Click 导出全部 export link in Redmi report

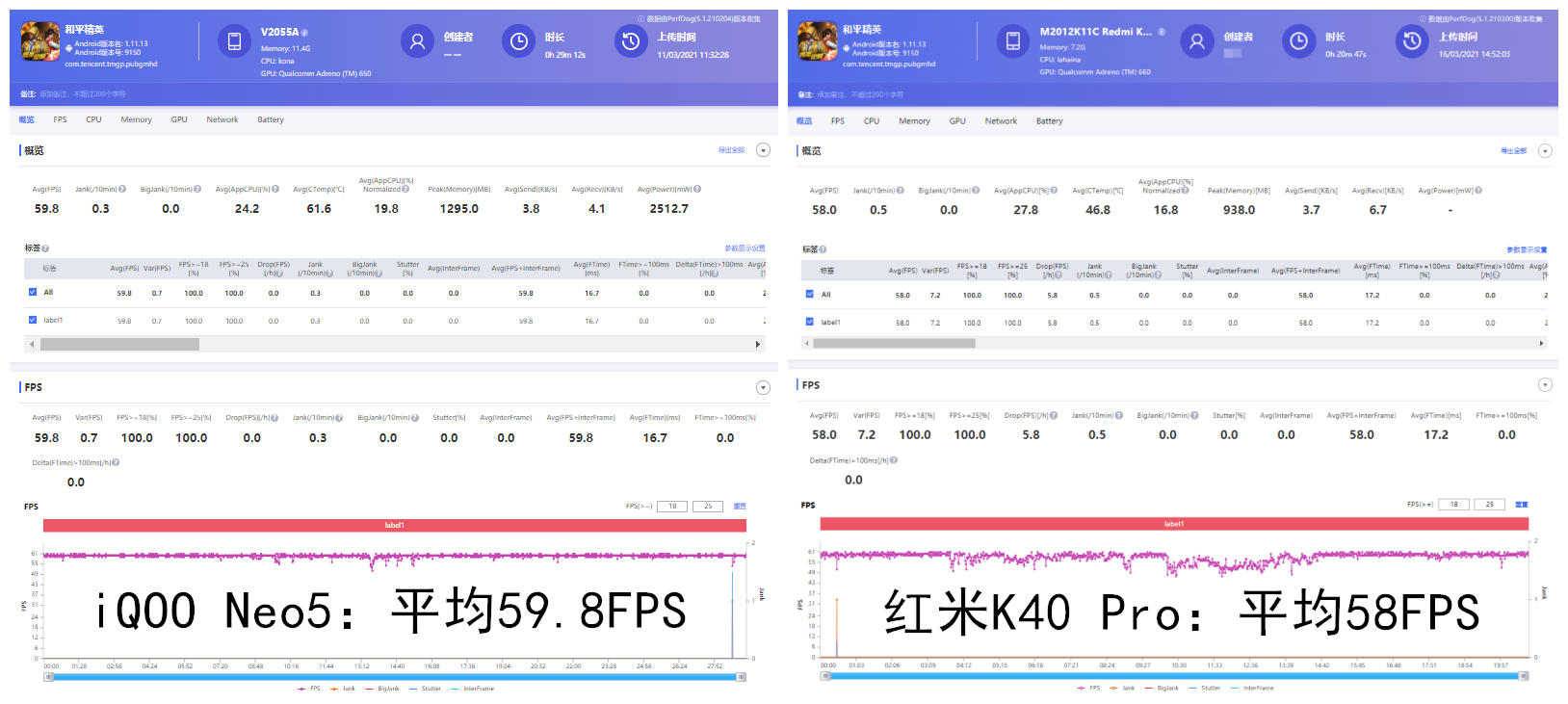coord(1513,151)
